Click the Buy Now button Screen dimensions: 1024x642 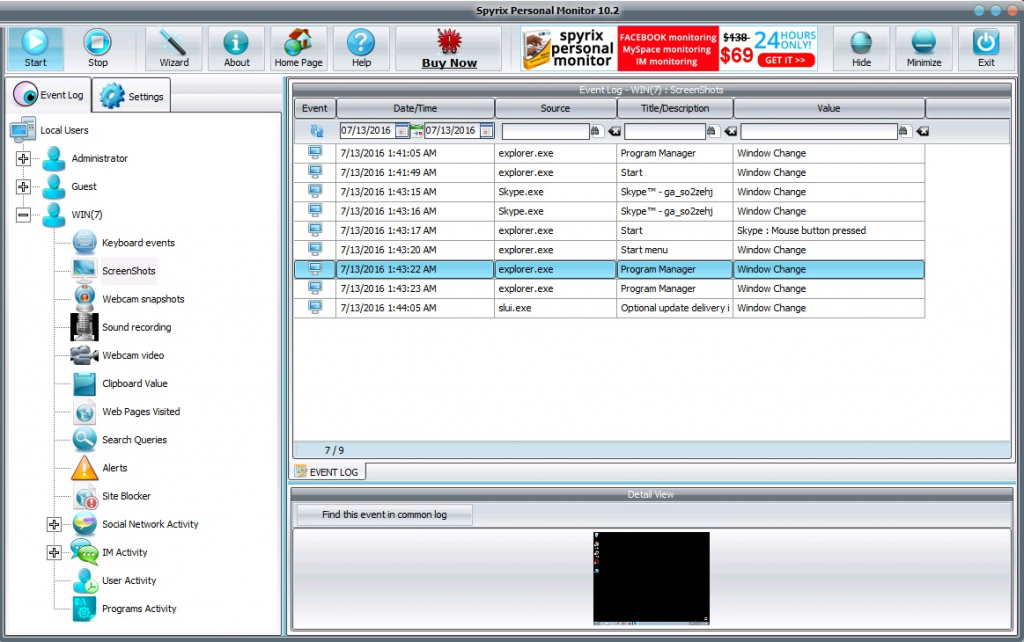tap(449, 48)
